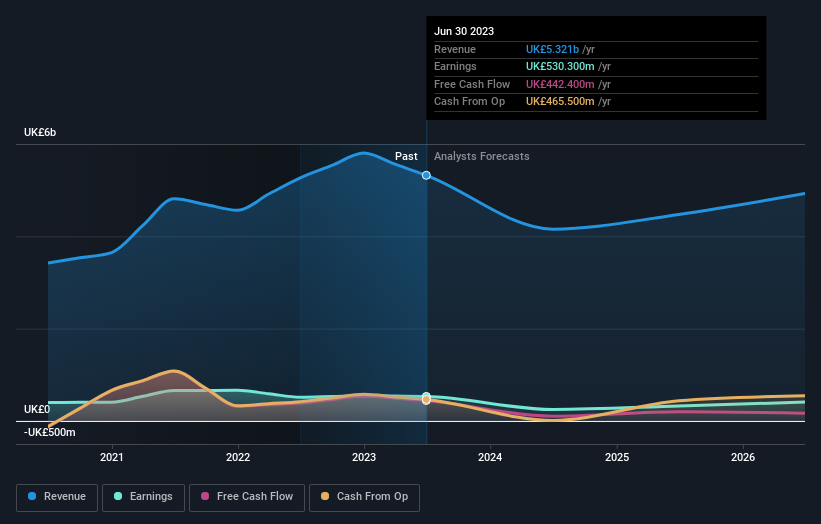Click the blue Revenue legend dot
This screenshot has width=821, height=524.
[32, 496]
